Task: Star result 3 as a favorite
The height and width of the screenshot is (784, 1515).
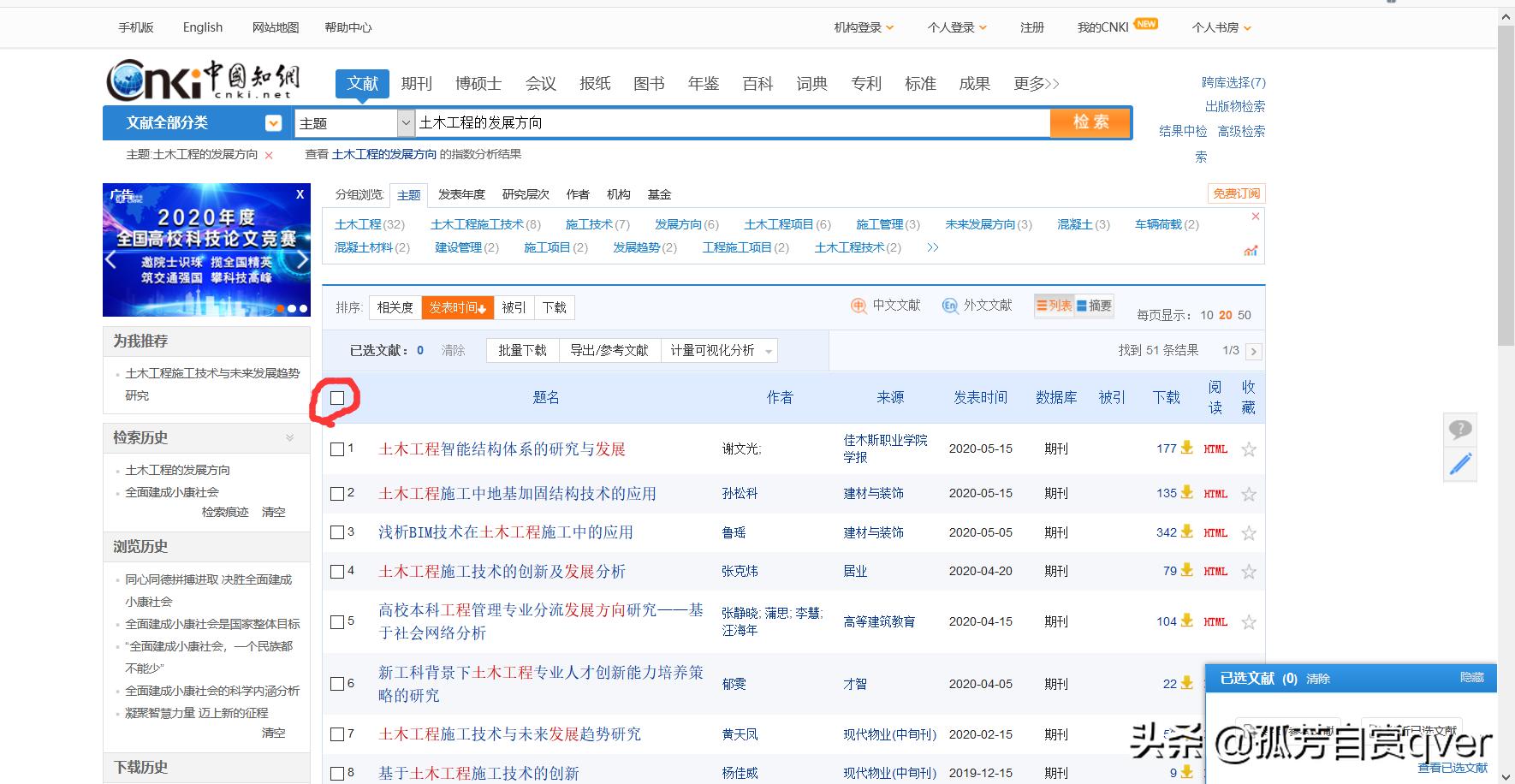Action: click(x=1249, y=533)
